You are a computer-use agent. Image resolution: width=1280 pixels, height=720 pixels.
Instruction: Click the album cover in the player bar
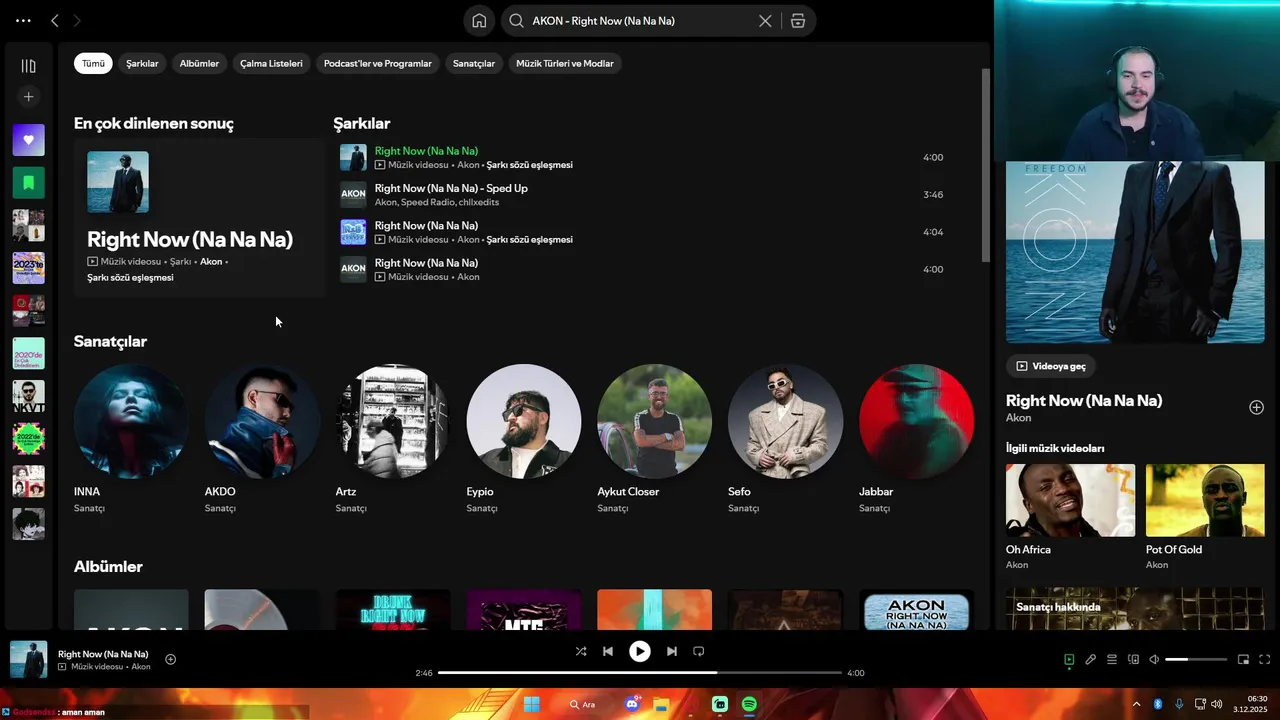pos(29,660)
